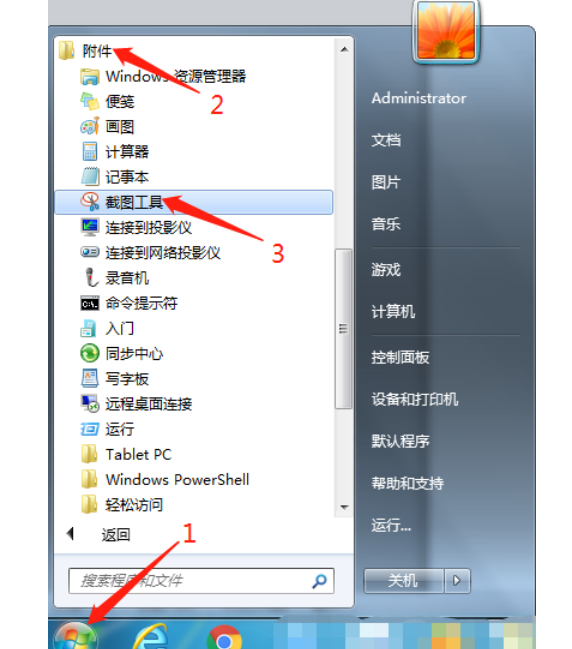Click the 关机 shutdown button
This screenshot has width=572, height=649.
[404, 581]
